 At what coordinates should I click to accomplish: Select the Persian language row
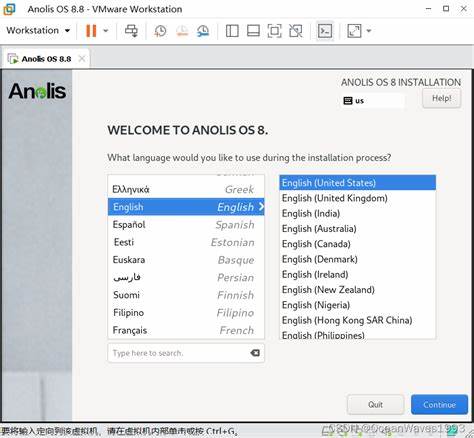point(186,277)
